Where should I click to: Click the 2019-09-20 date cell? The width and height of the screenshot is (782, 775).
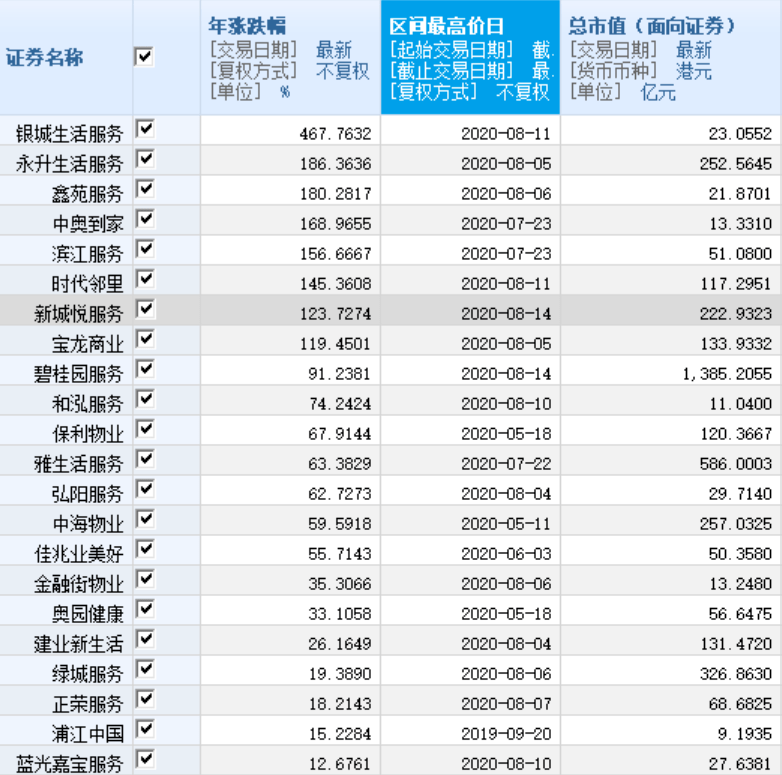[x=471, y=731]
